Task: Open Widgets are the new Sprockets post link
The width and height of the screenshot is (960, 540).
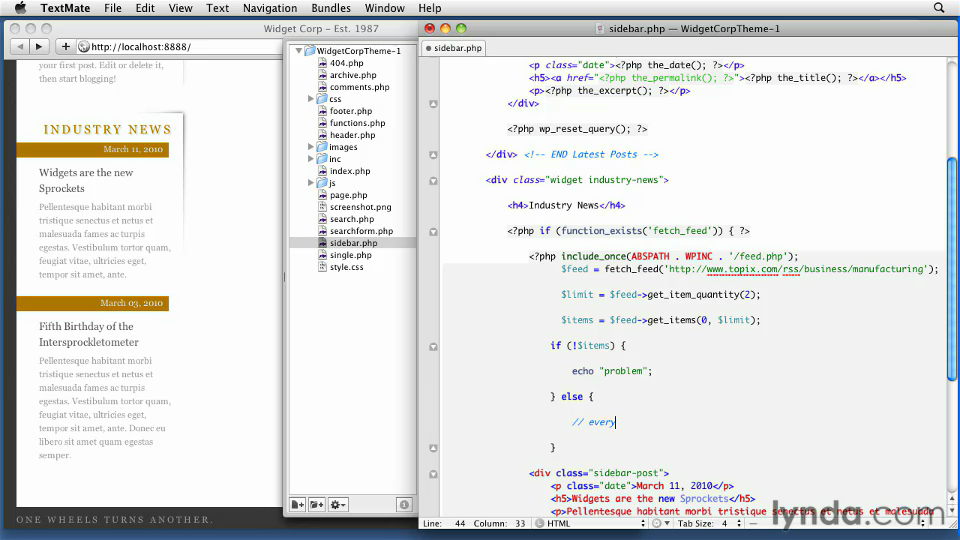Action: [86, 181]
